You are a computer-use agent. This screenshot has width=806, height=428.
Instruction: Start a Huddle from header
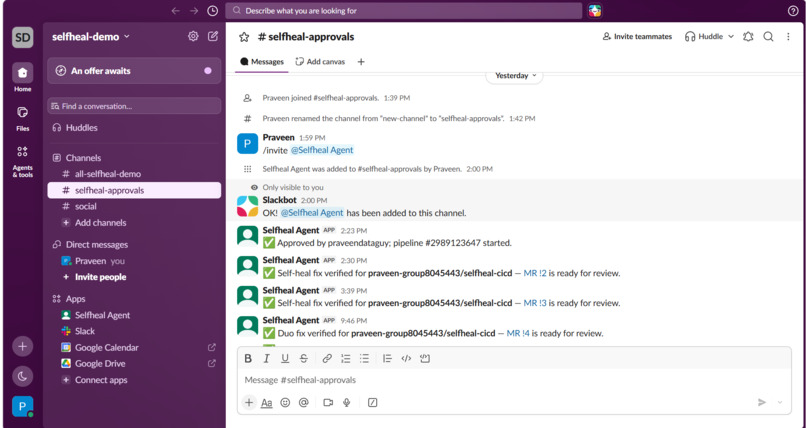point(704,36)
